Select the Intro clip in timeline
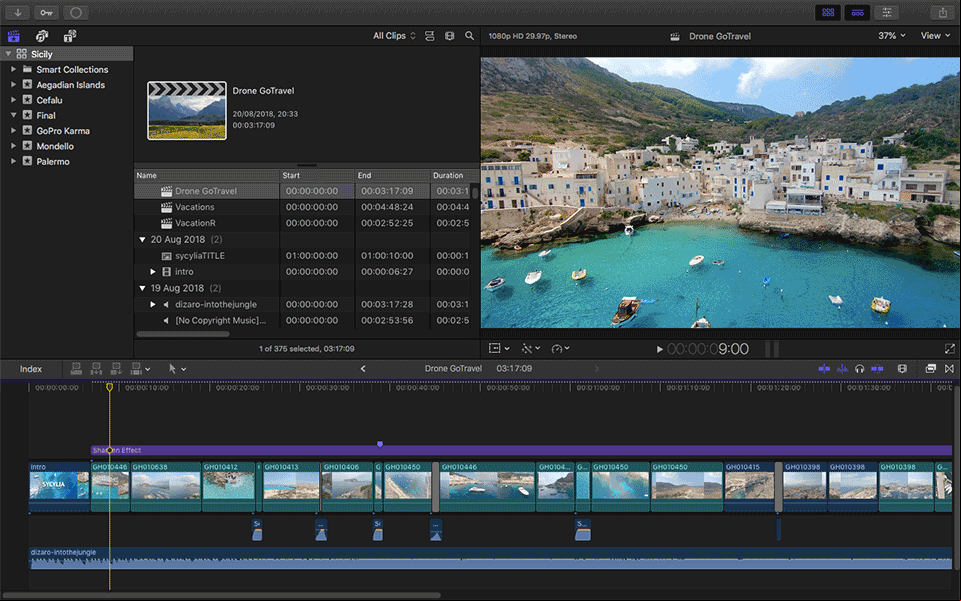 tap(59, 487)
